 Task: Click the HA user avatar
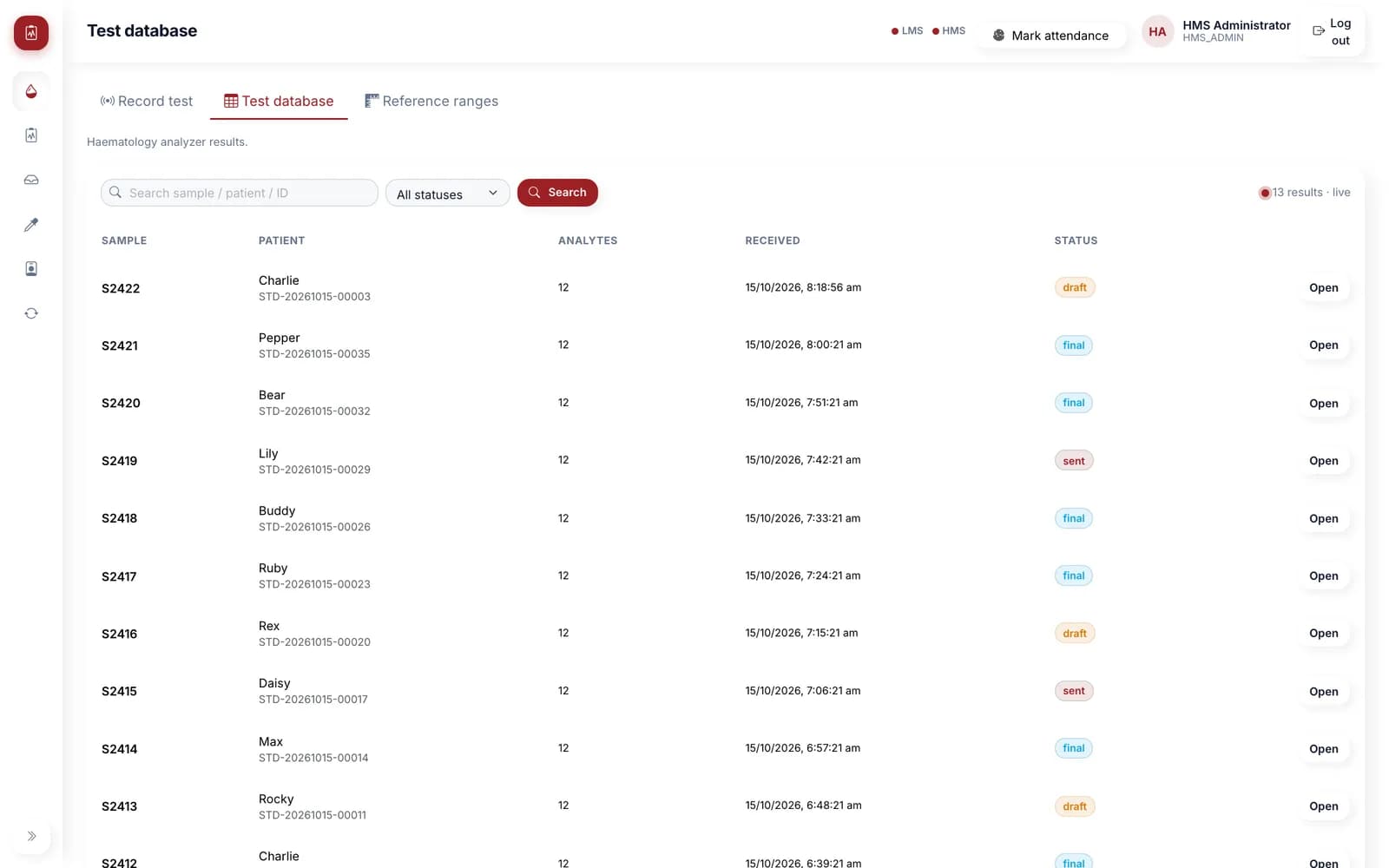click(x=1157, y=32)
